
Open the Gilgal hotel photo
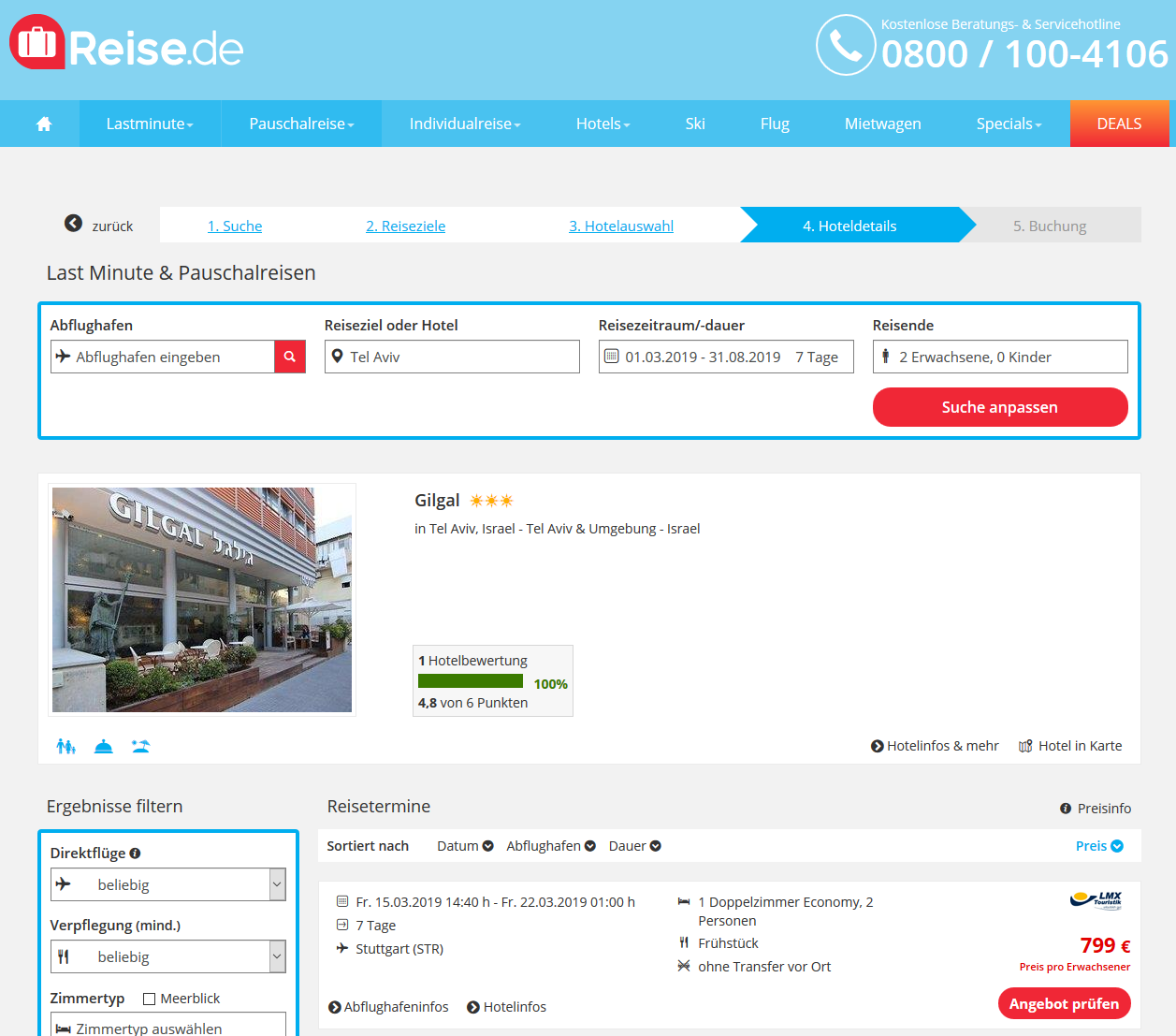pyautogui.click(x=202, y=600)
